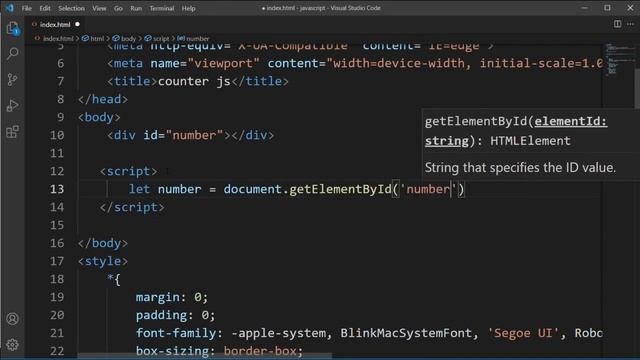
Task: Click the div id="number" line
Action: pyautogui.click(x=190, y=136)
